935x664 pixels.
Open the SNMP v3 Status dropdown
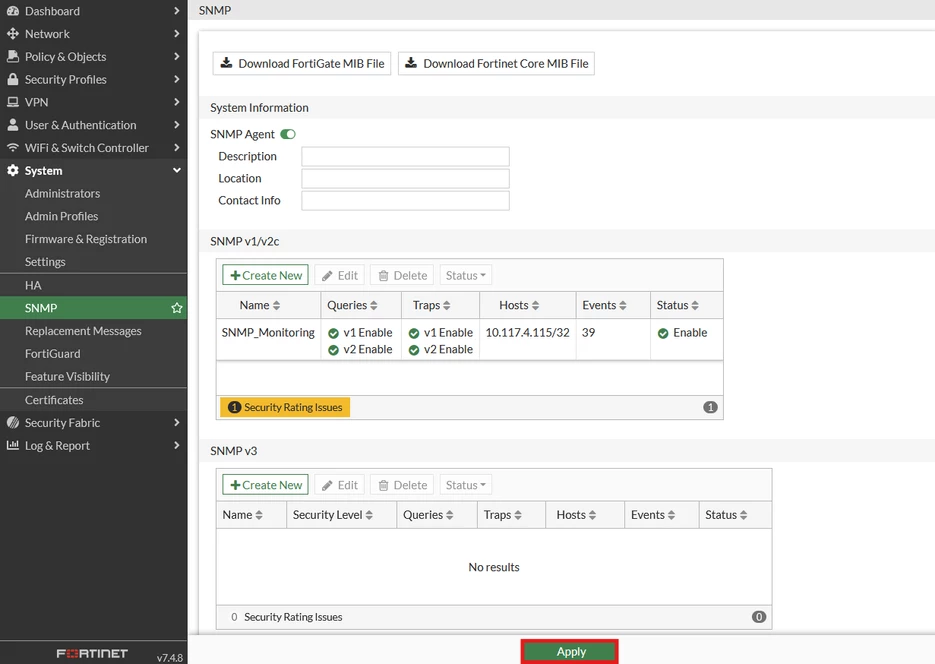pyautogui.click(x=466, y=485)
